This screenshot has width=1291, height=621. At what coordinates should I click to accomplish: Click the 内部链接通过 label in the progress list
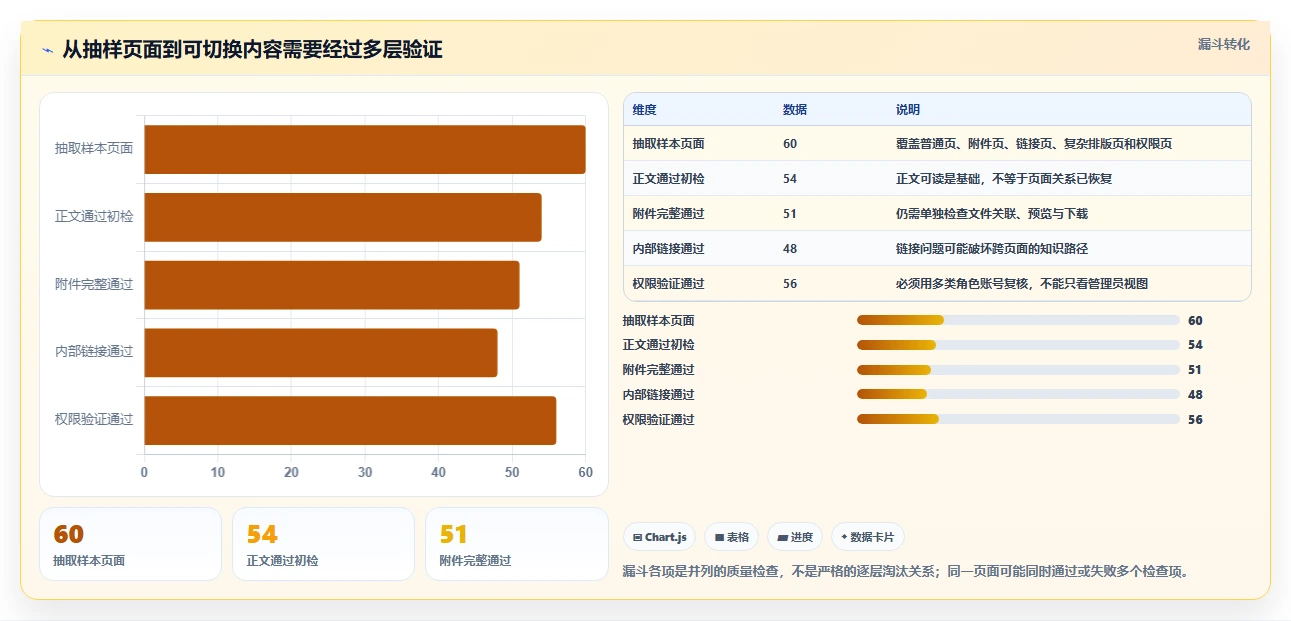[658, 395]
